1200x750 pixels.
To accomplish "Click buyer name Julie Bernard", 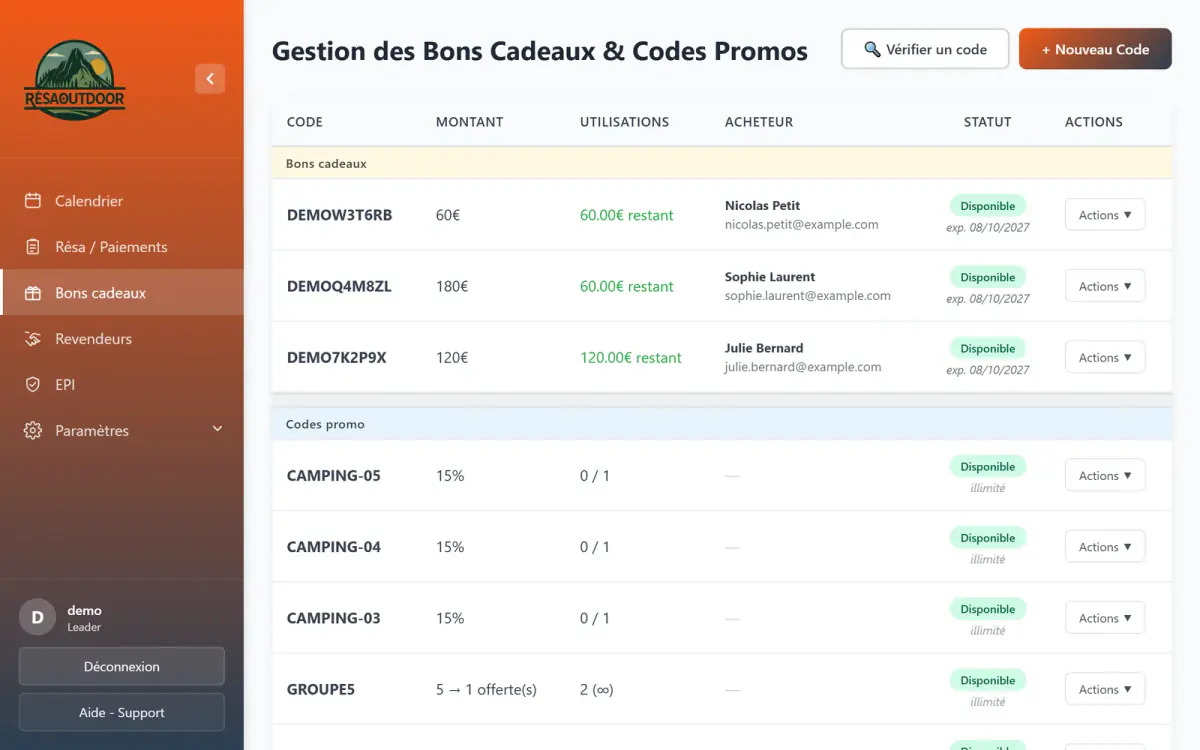I will (764, 348).
